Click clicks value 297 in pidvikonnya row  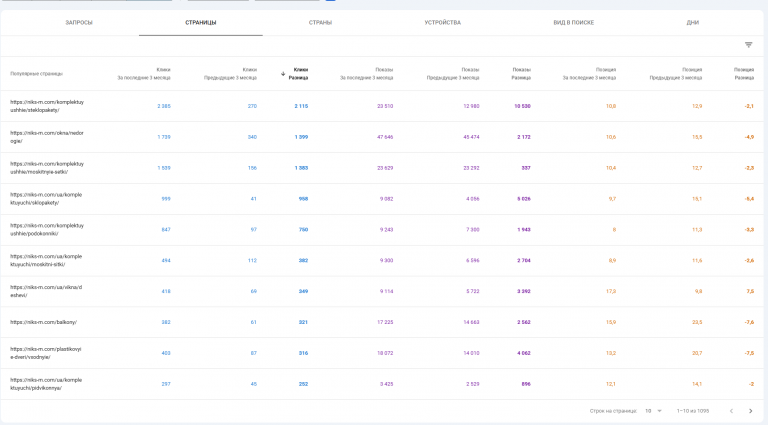pos(166,384)
